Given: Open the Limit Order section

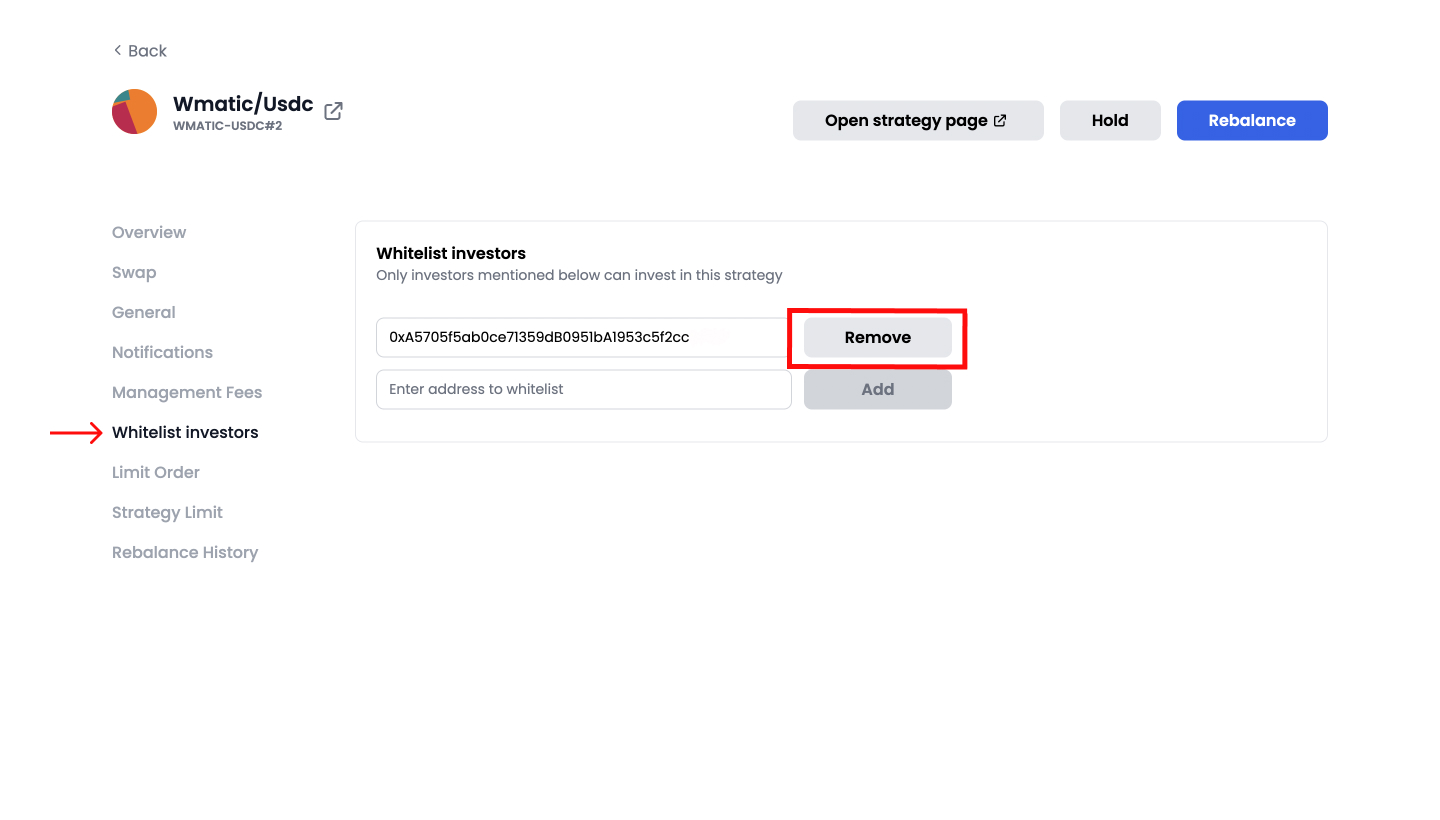Looking at the screenshot, I should coord(156,473).
